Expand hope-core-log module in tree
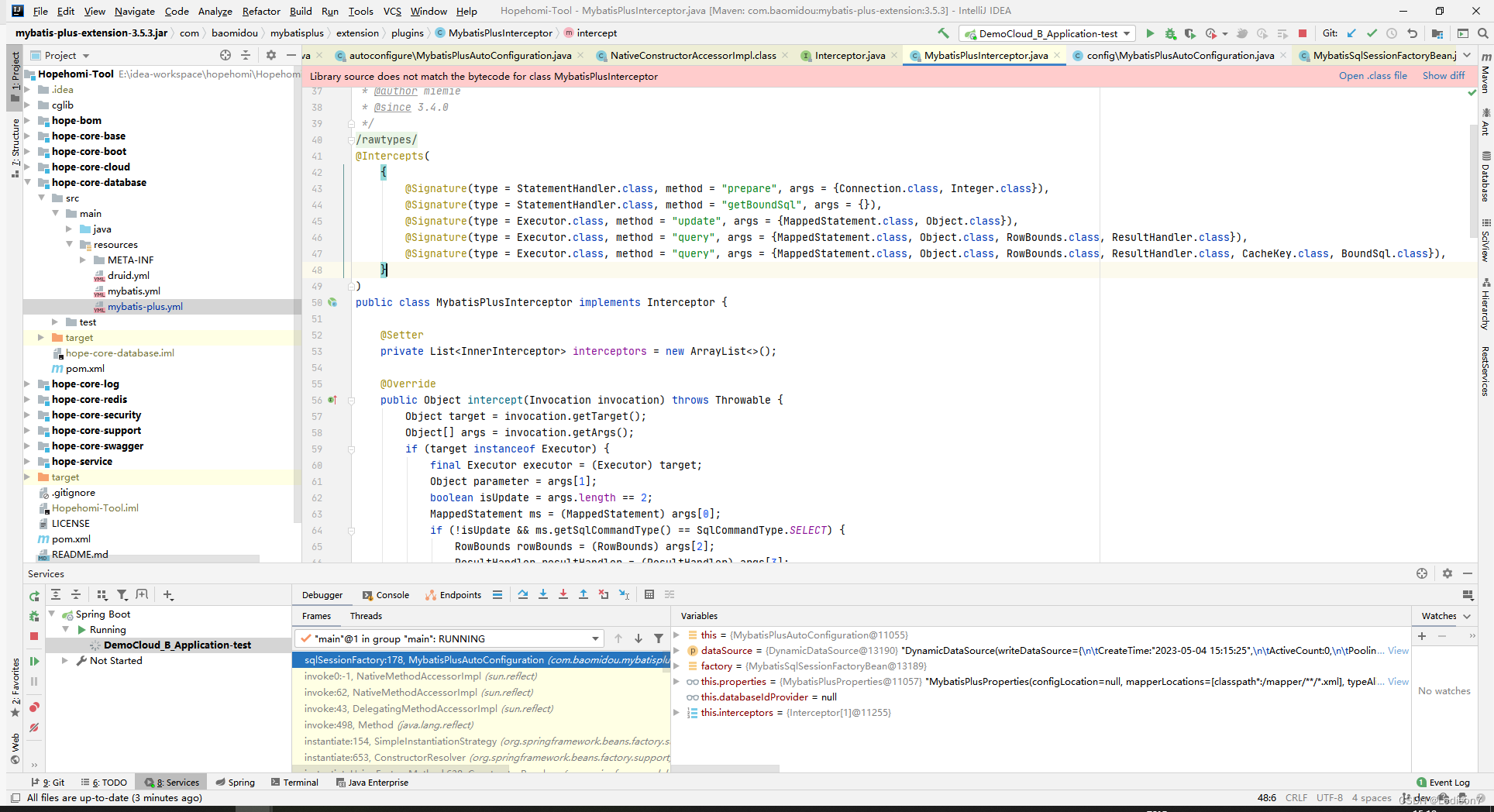 28,384
